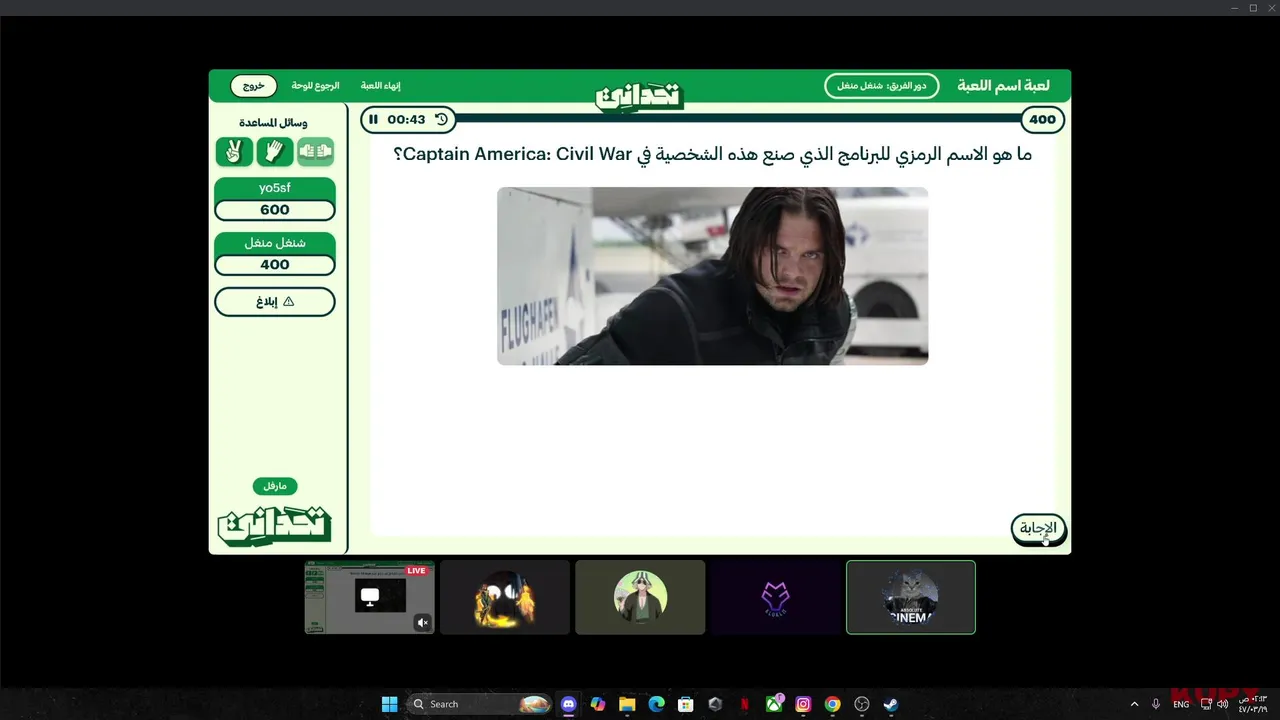1280x720 pixels.
Task: Open the Windows Start menu
Action: (389, 704)
